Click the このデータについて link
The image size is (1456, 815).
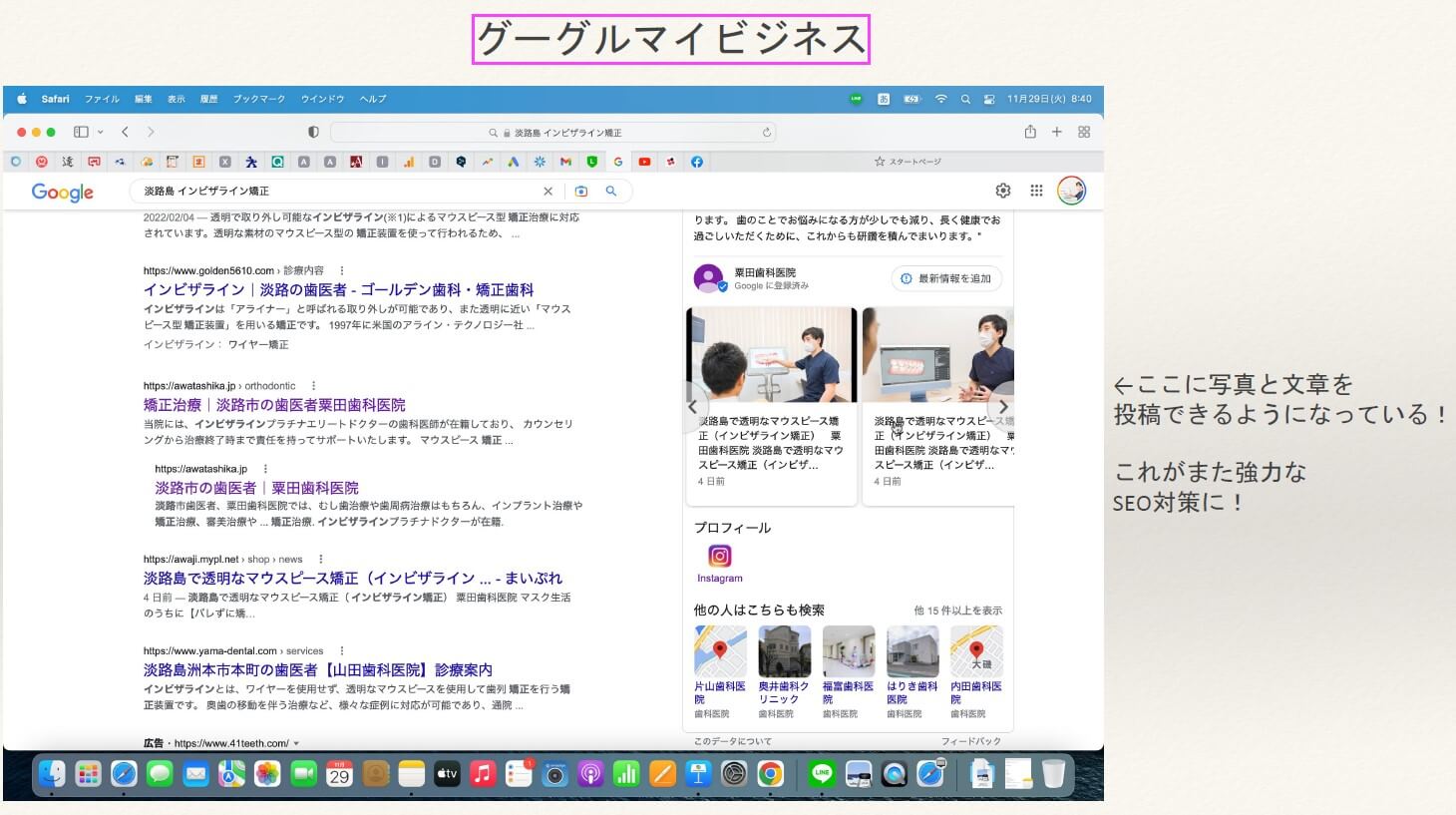click(x=733, y=741)
